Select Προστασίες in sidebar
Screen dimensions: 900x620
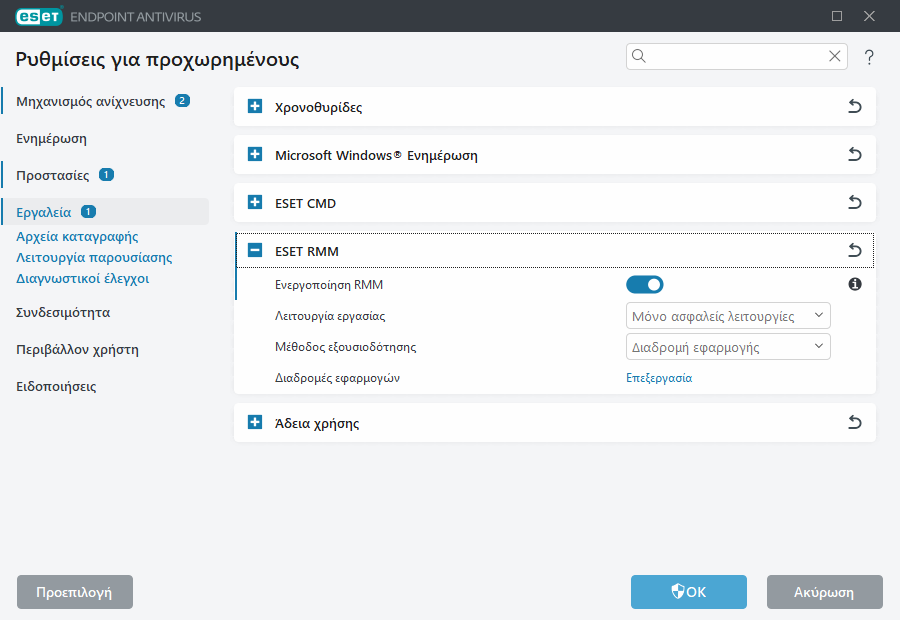53,176
